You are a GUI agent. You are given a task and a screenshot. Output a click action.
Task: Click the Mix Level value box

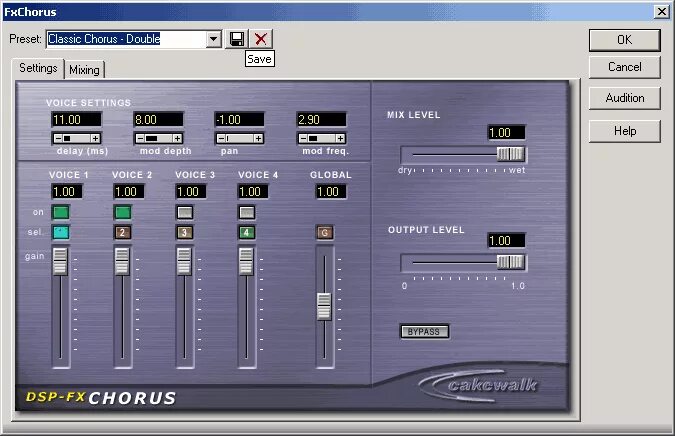pyautogui.click(x=506, y=133)
